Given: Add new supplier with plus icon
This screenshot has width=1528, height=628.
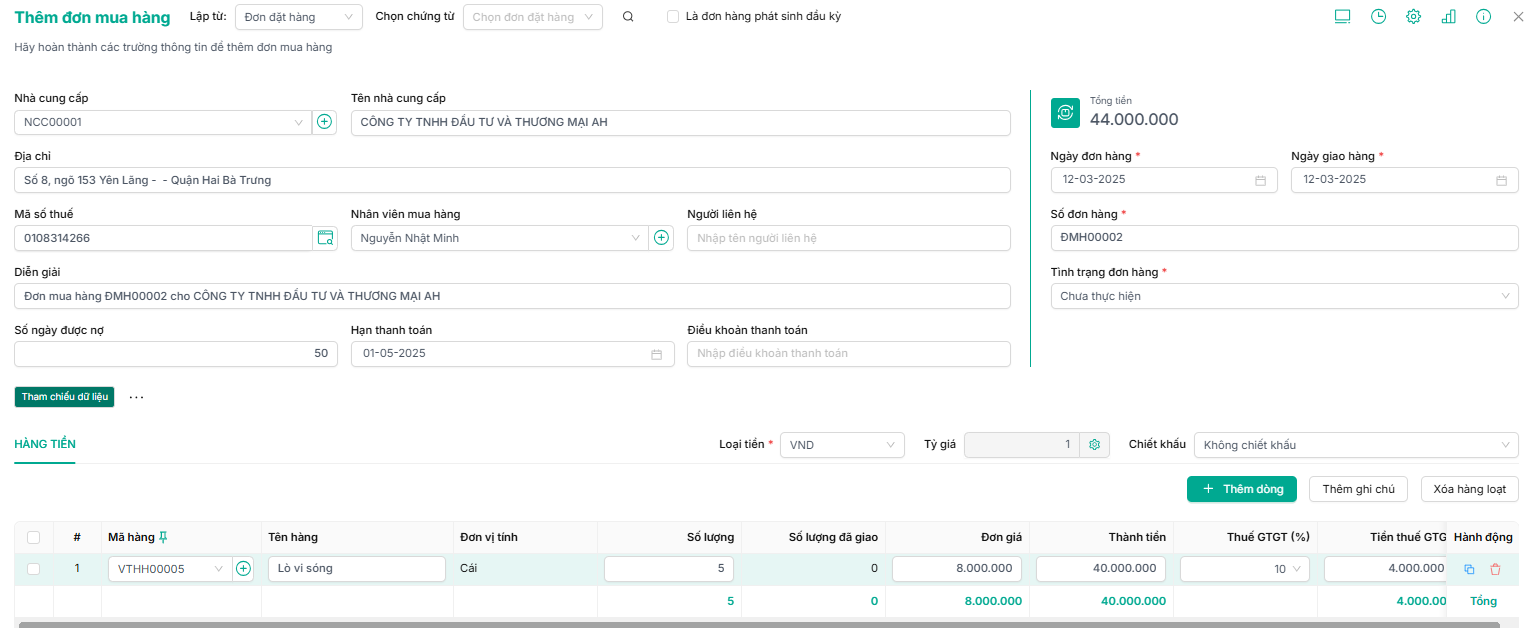Looking at the screenshot, I should [x=324, y=122].
